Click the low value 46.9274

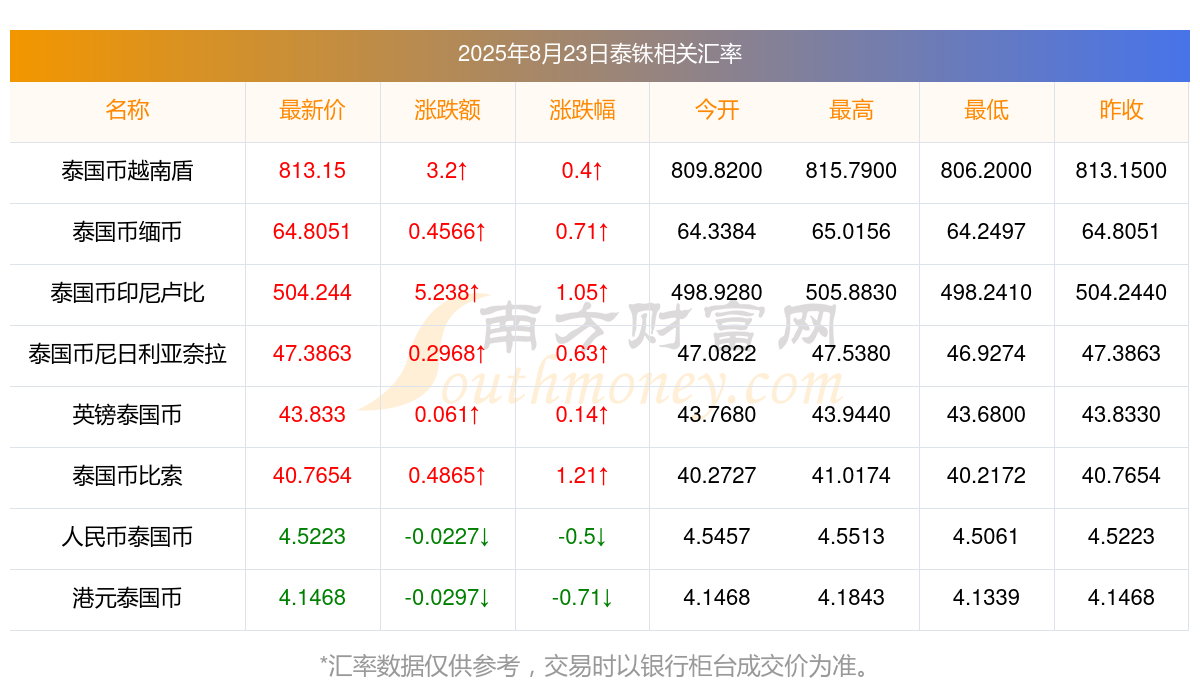click(x=986, y=354)
